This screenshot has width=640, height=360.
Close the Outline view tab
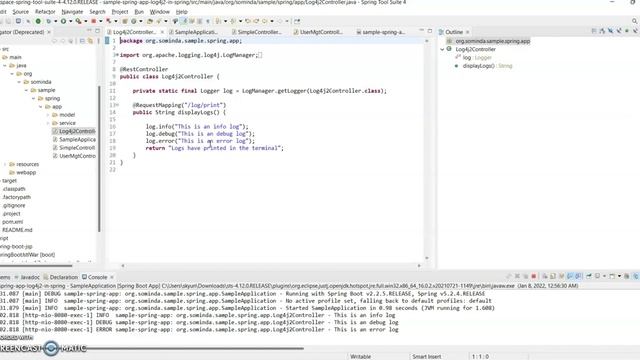[x=467, y=32]
